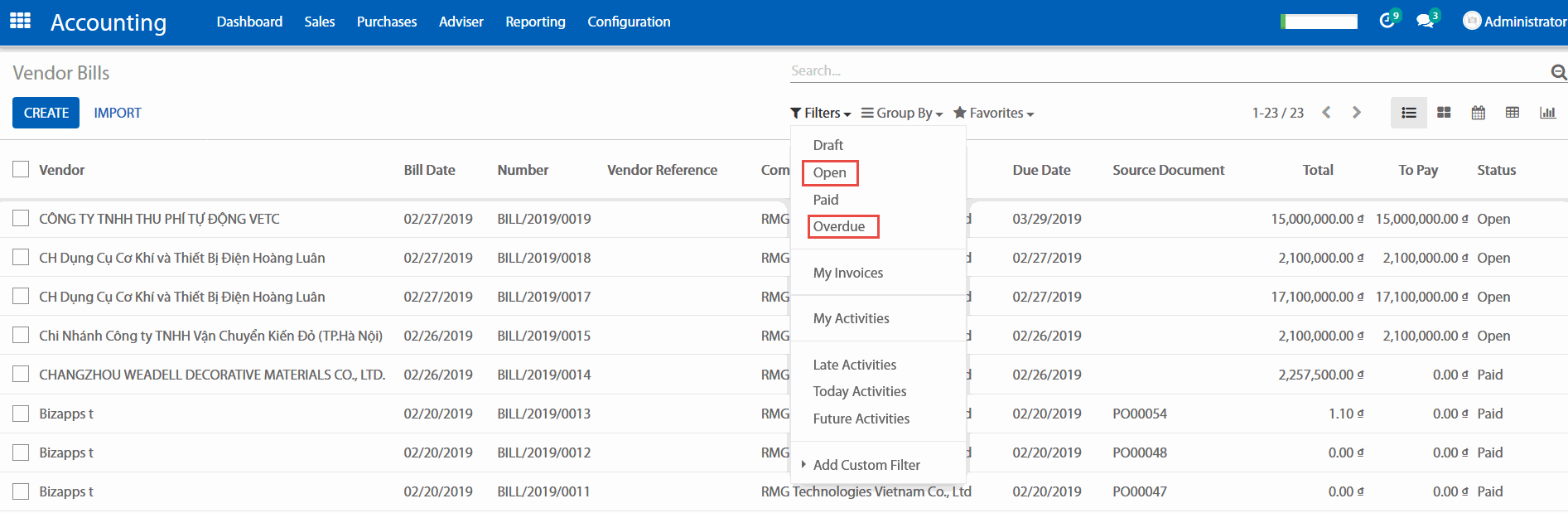
Task: Expand the Group By dropdown
Action: point(902,113)
